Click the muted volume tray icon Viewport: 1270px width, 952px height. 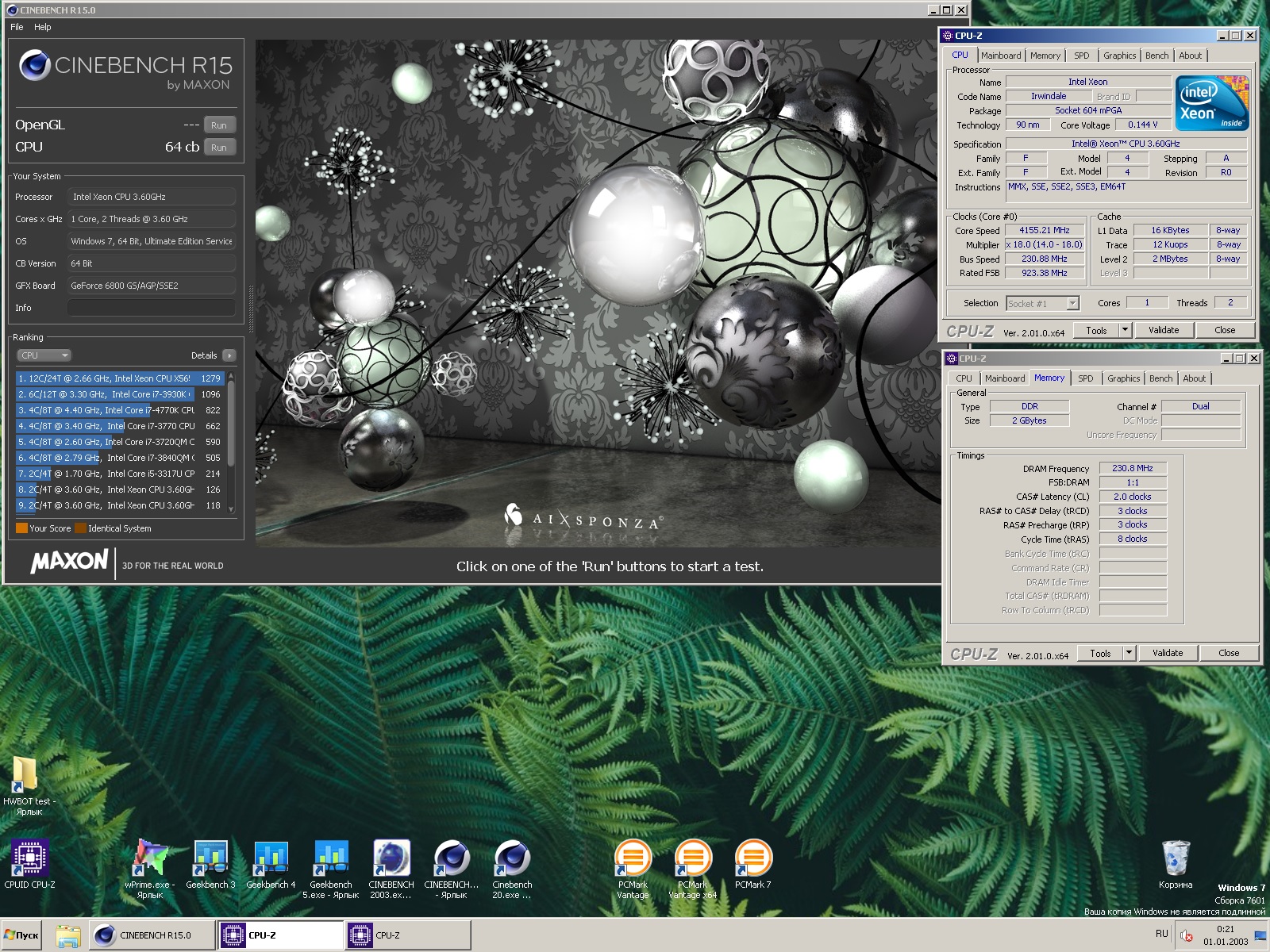pos(1187,936)
